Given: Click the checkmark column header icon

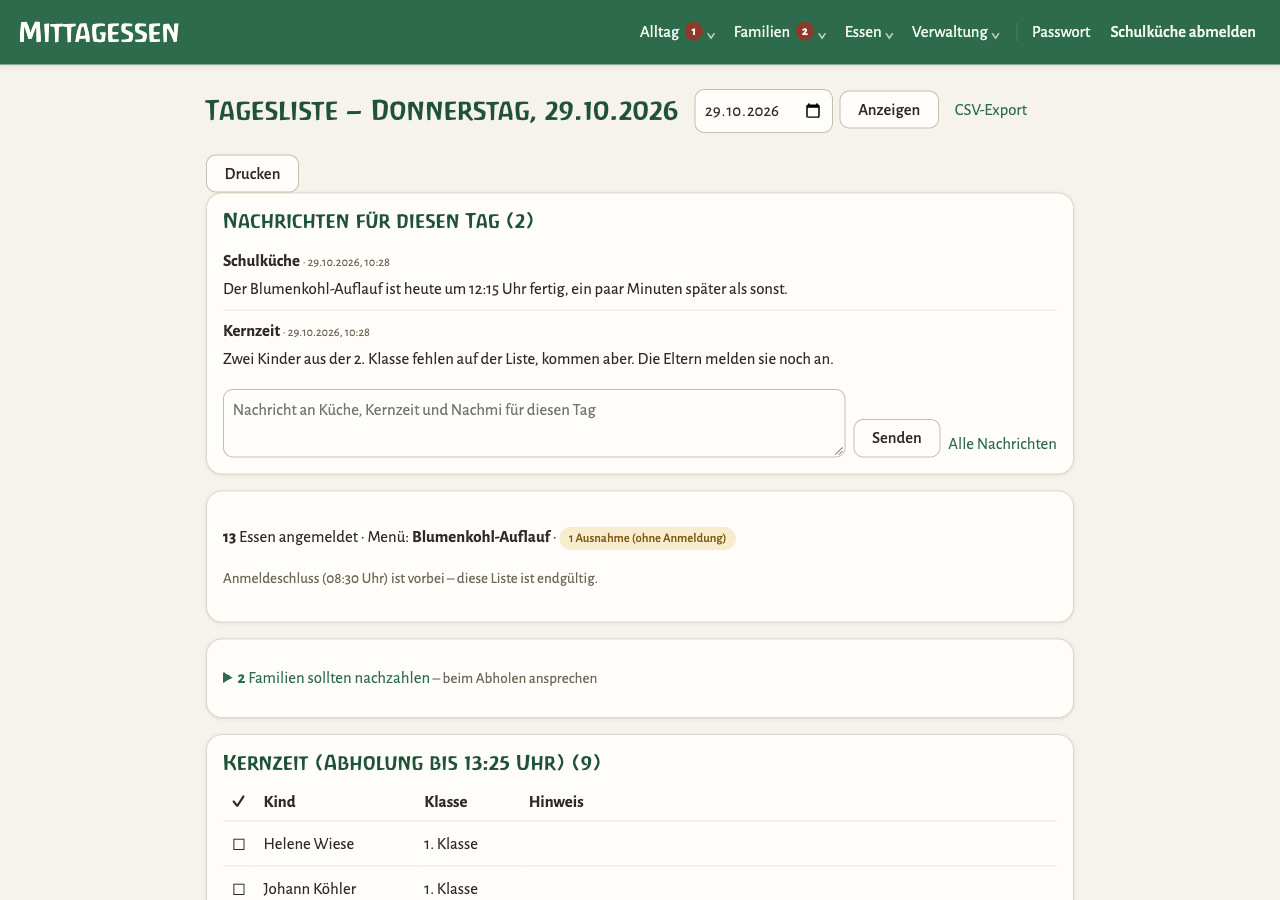Looking at the screenshot, I should click(x=239, y=801).
